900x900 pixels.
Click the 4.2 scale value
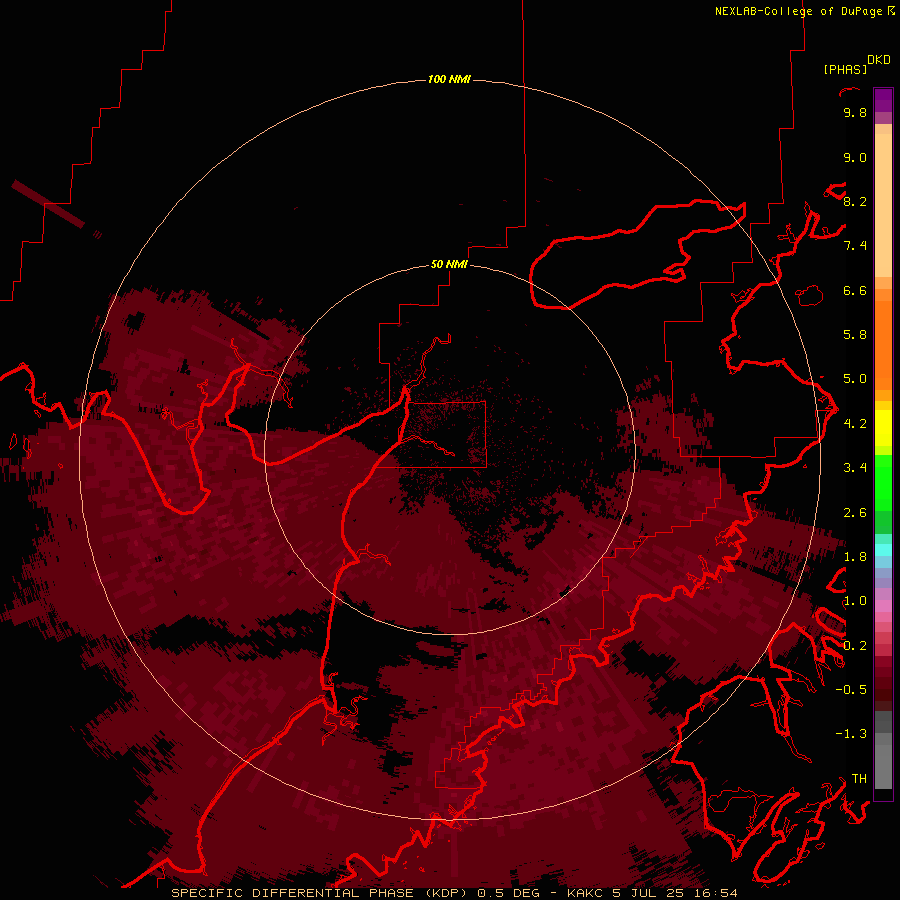tap(855, 424)
